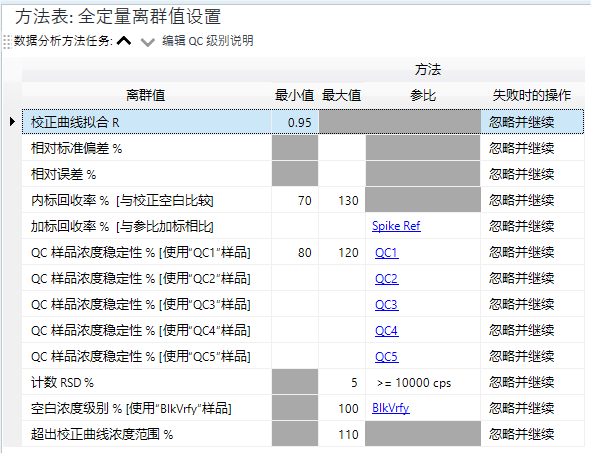Select 内标回收率 % [与校正空白比较] label
The image size is (591, 454).
click(122, 200)
